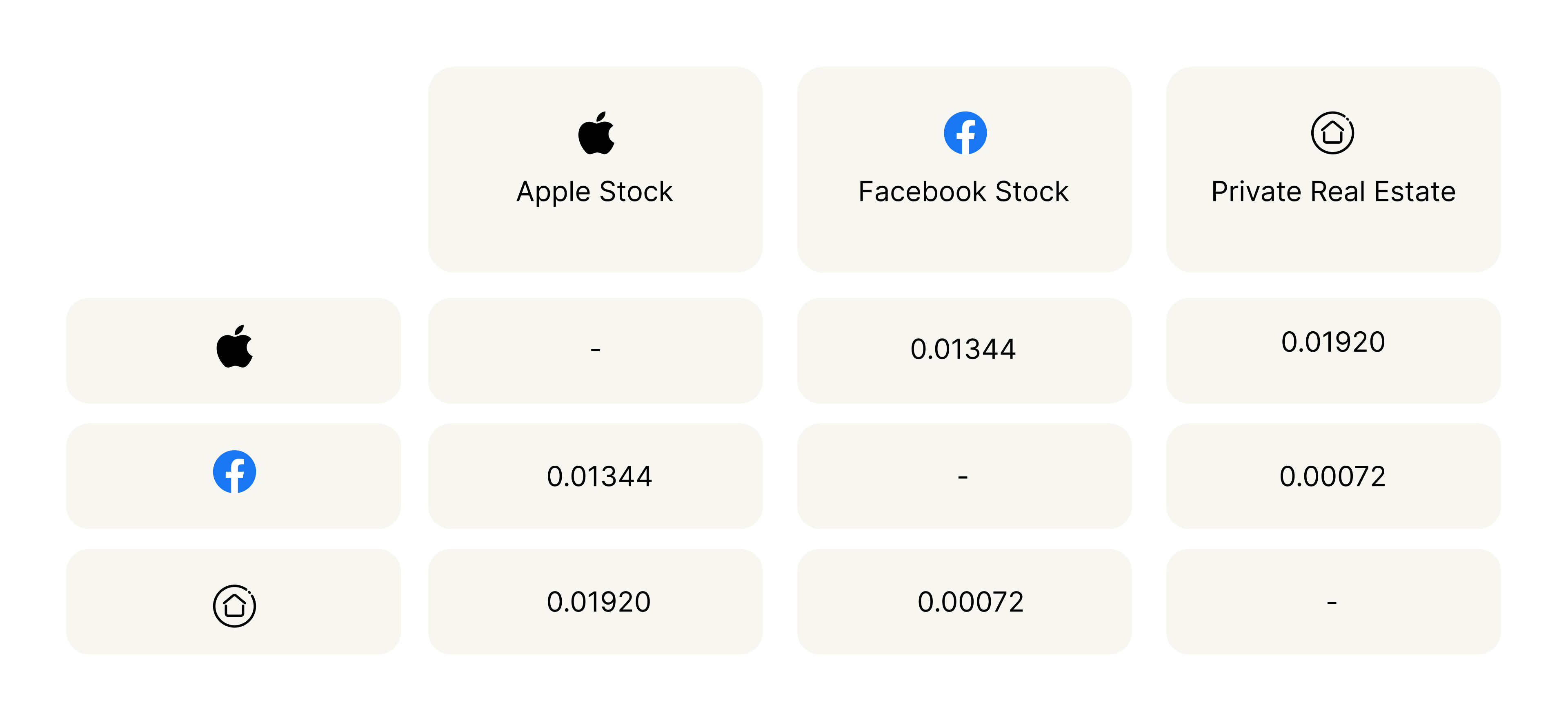
Task: Select the house icon in the row header
Action: tap(234, 606)
